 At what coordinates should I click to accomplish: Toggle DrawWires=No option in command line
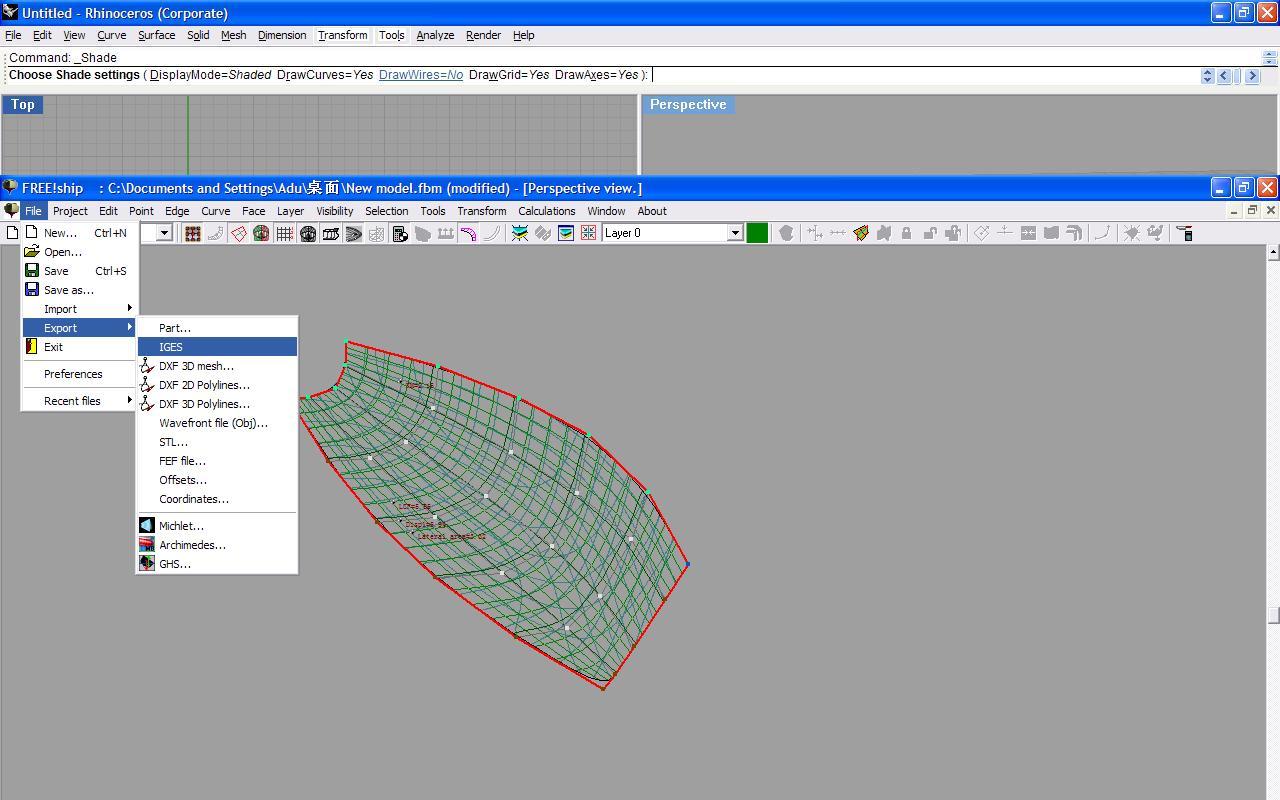point(420,75)
